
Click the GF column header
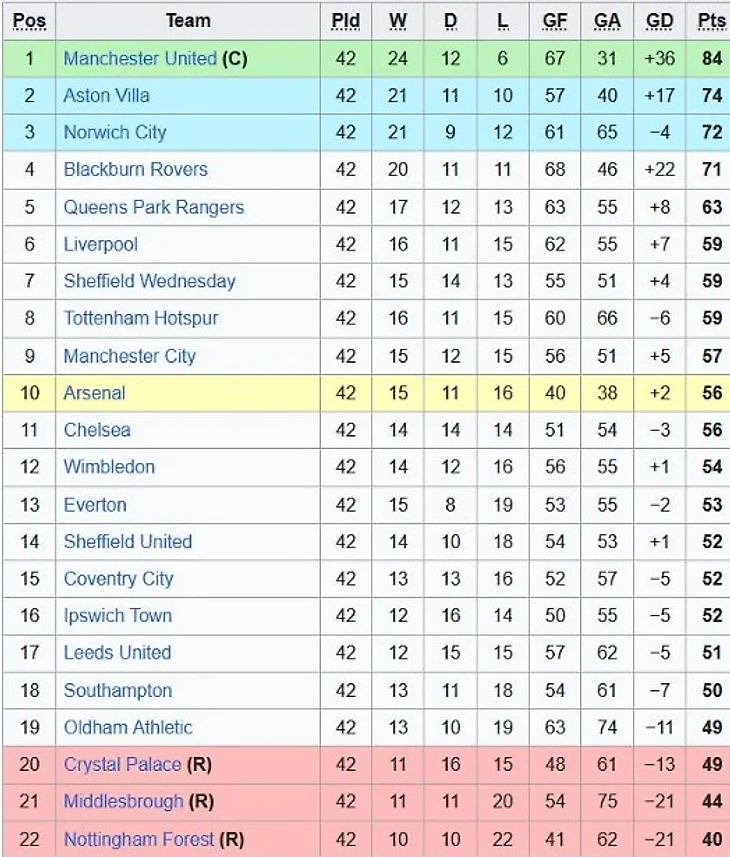[x=555, y=20]
